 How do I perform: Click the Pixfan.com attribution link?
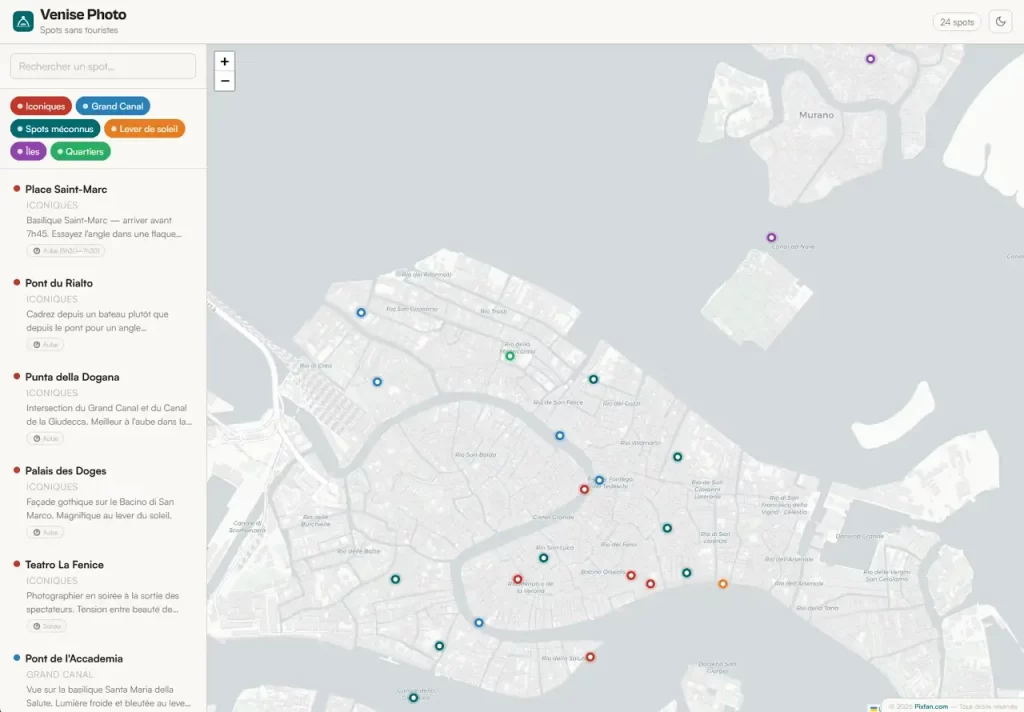coord(931,706)
